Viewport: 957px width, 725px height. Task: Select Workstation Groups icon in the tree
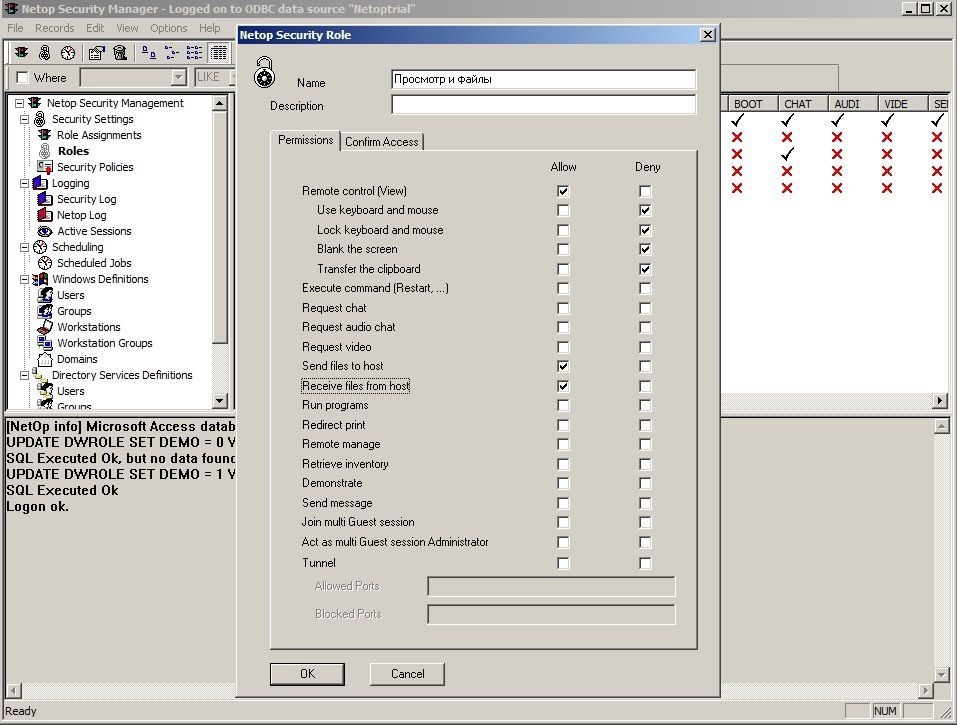45,343
